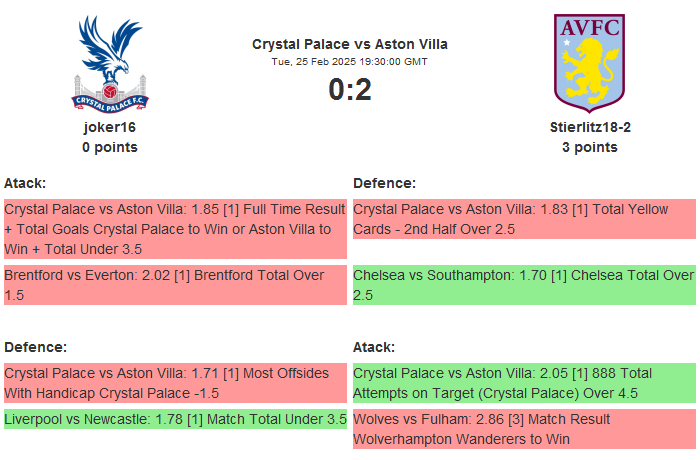Click the left Atack heading
700x460 pixels.
(25, 183)
